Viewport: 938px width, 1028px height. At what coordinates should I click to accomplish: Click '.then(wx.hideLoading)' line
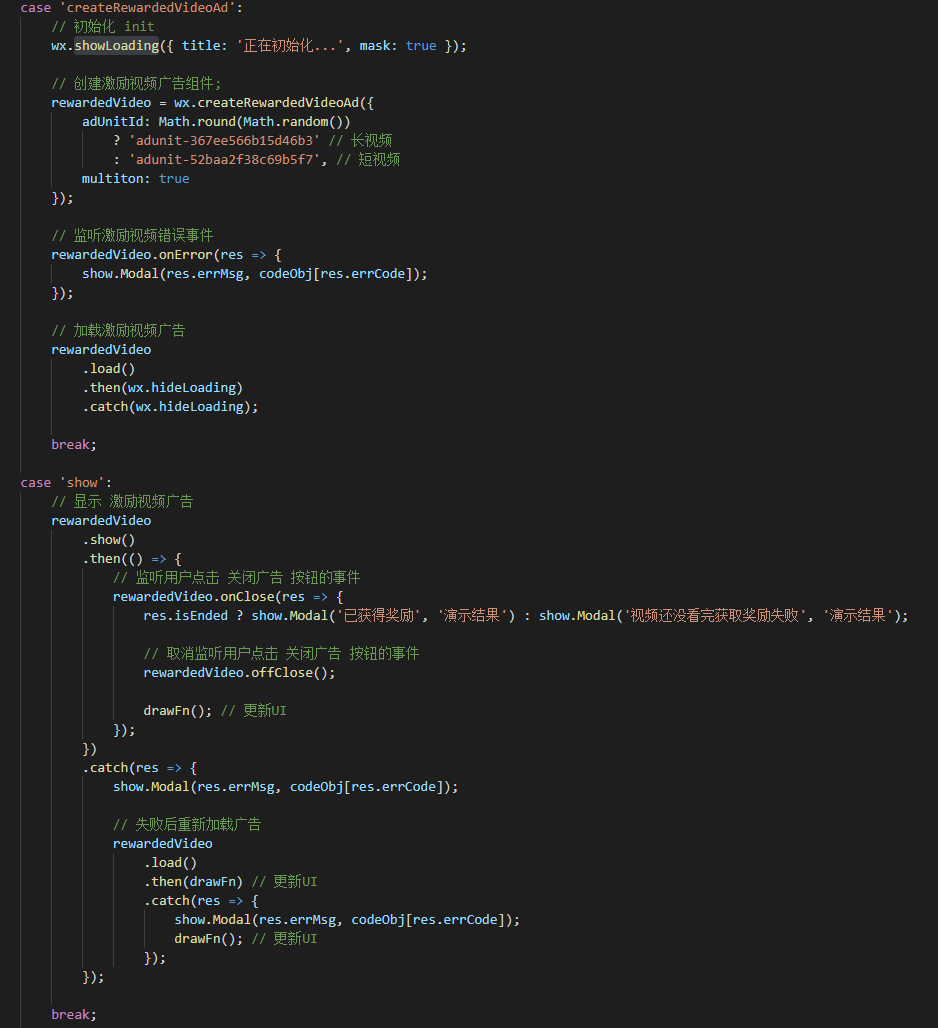163,388
